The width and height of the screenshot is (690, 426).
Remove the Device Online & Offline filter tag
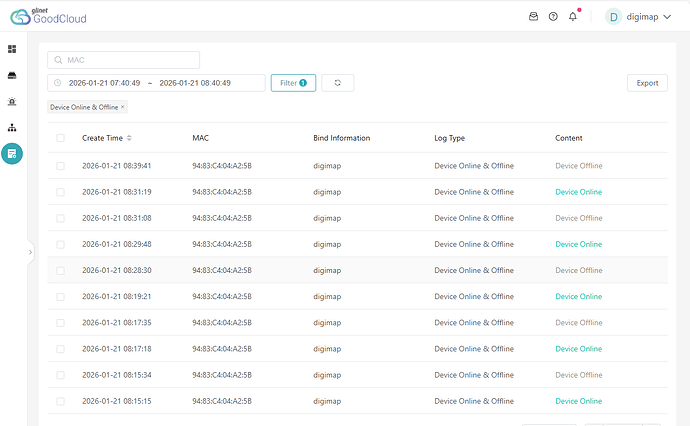tap(122, 107)
